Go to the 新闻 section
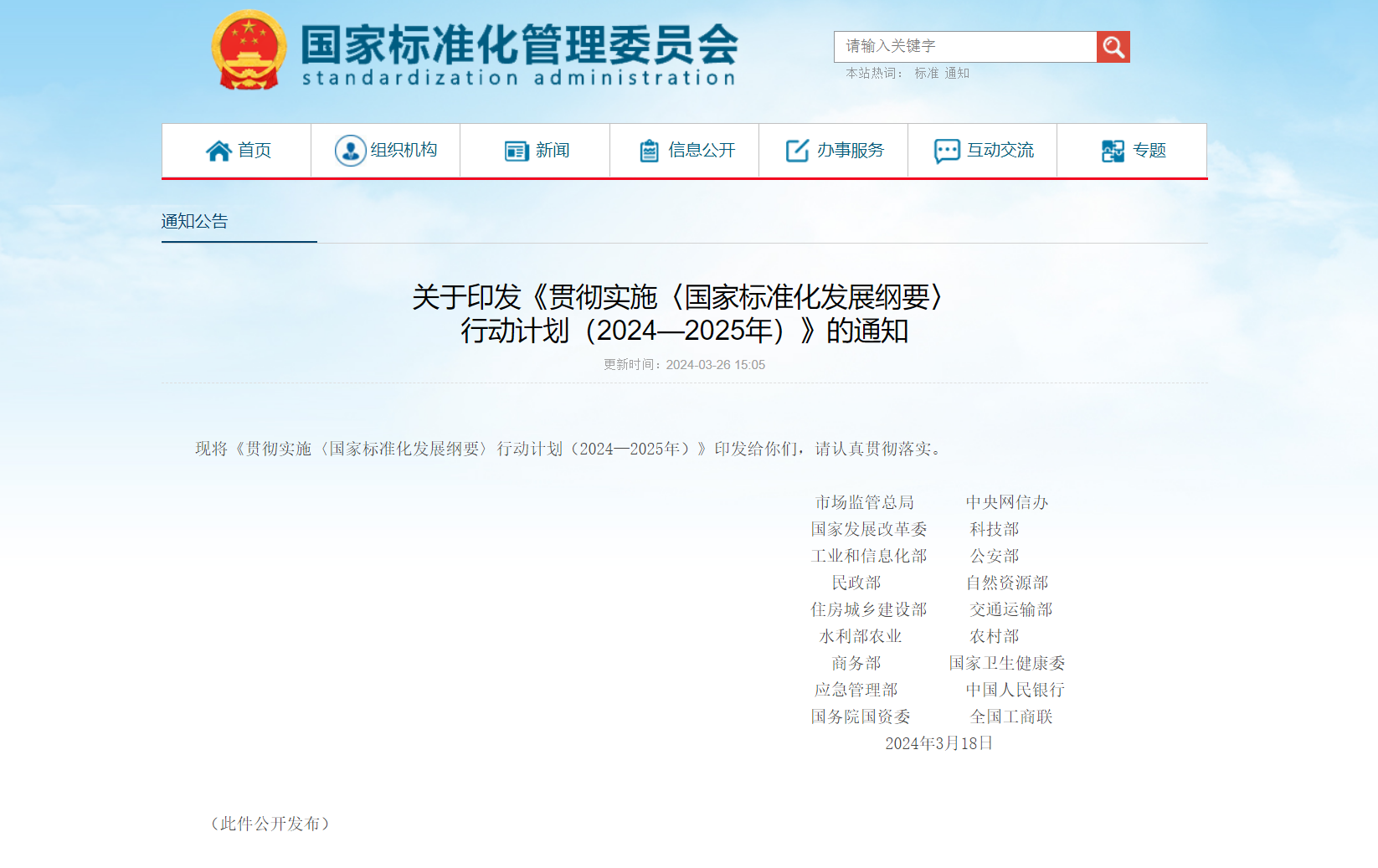This screenshot has width=1378, height=868. tap(553, 151)
